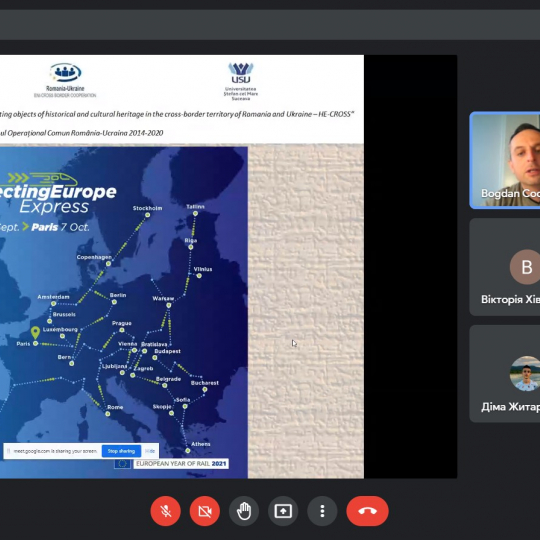The image size is (540, 540).
Task: Click the Brussels label on the map
Action: point(64,314)
